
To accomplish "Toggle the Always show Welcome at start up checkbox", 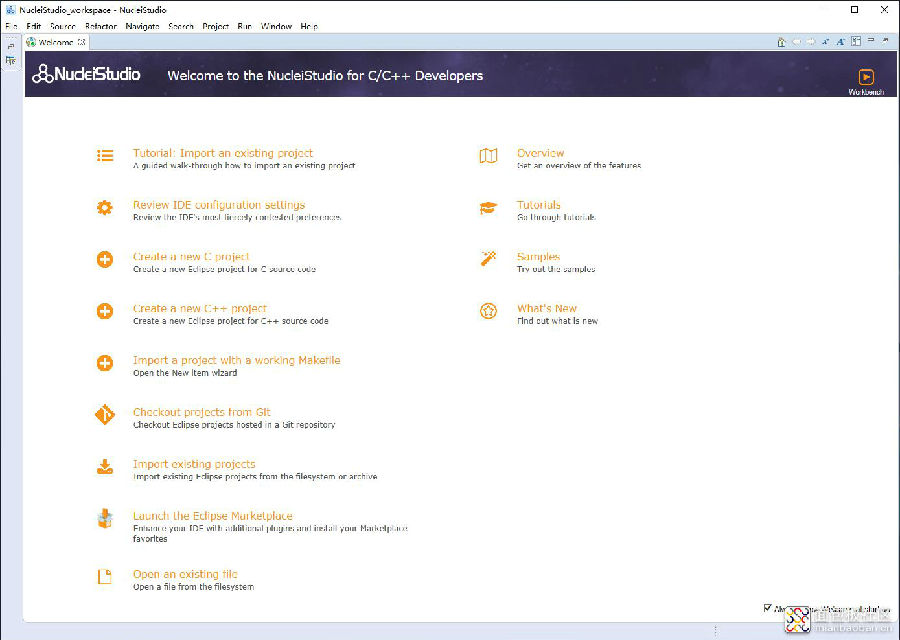I will pyautogui.click(x=767, y=608).
